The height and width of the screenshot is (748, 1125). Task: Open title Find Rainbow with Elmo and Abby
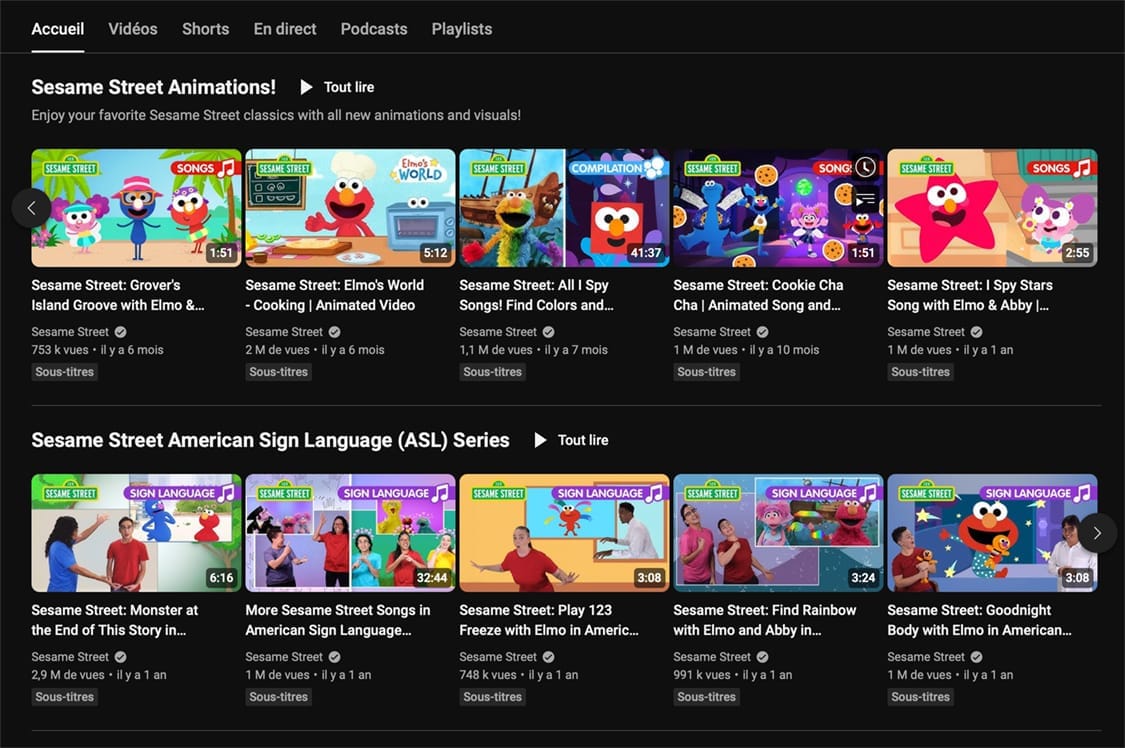point(765,620)
